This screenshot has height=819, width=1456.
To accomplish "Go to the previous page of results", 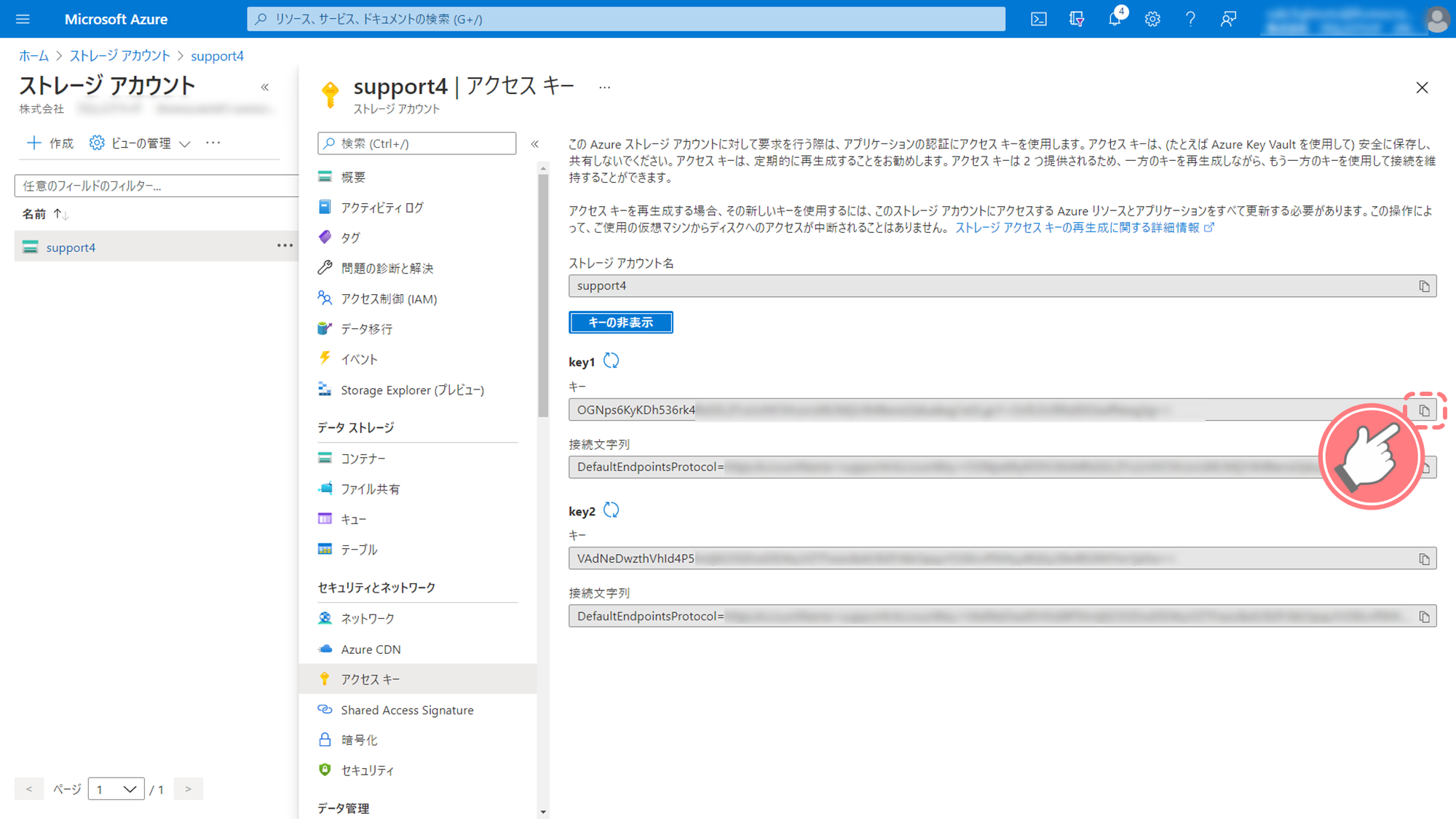I will [29, 789].
